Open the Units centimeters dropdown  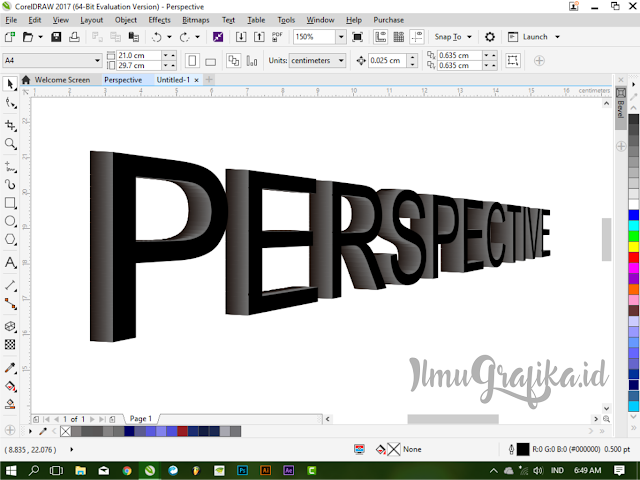pos(341,60)
